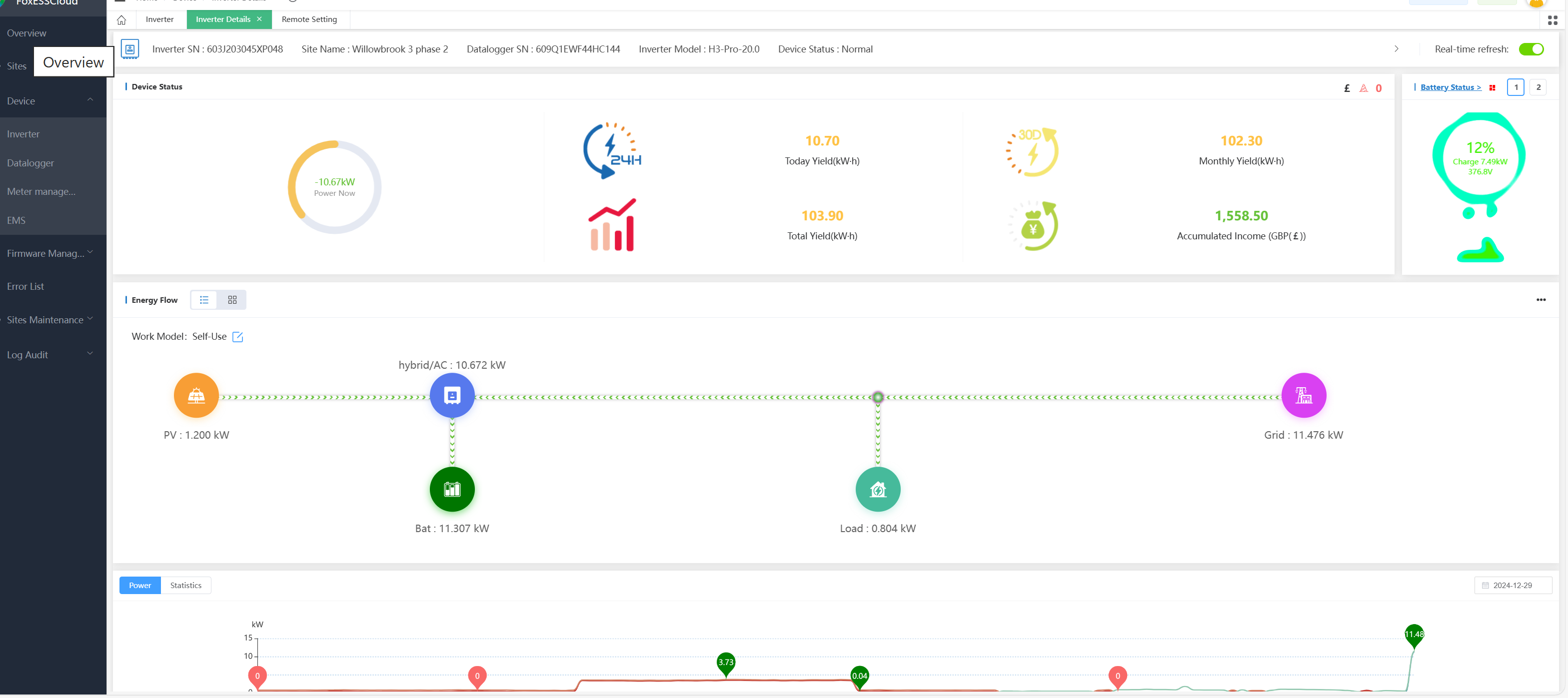This screenshot has width=1568, height=698.
Task: Open the Energy Flow three-dots menu
Action: point(1541,299)
